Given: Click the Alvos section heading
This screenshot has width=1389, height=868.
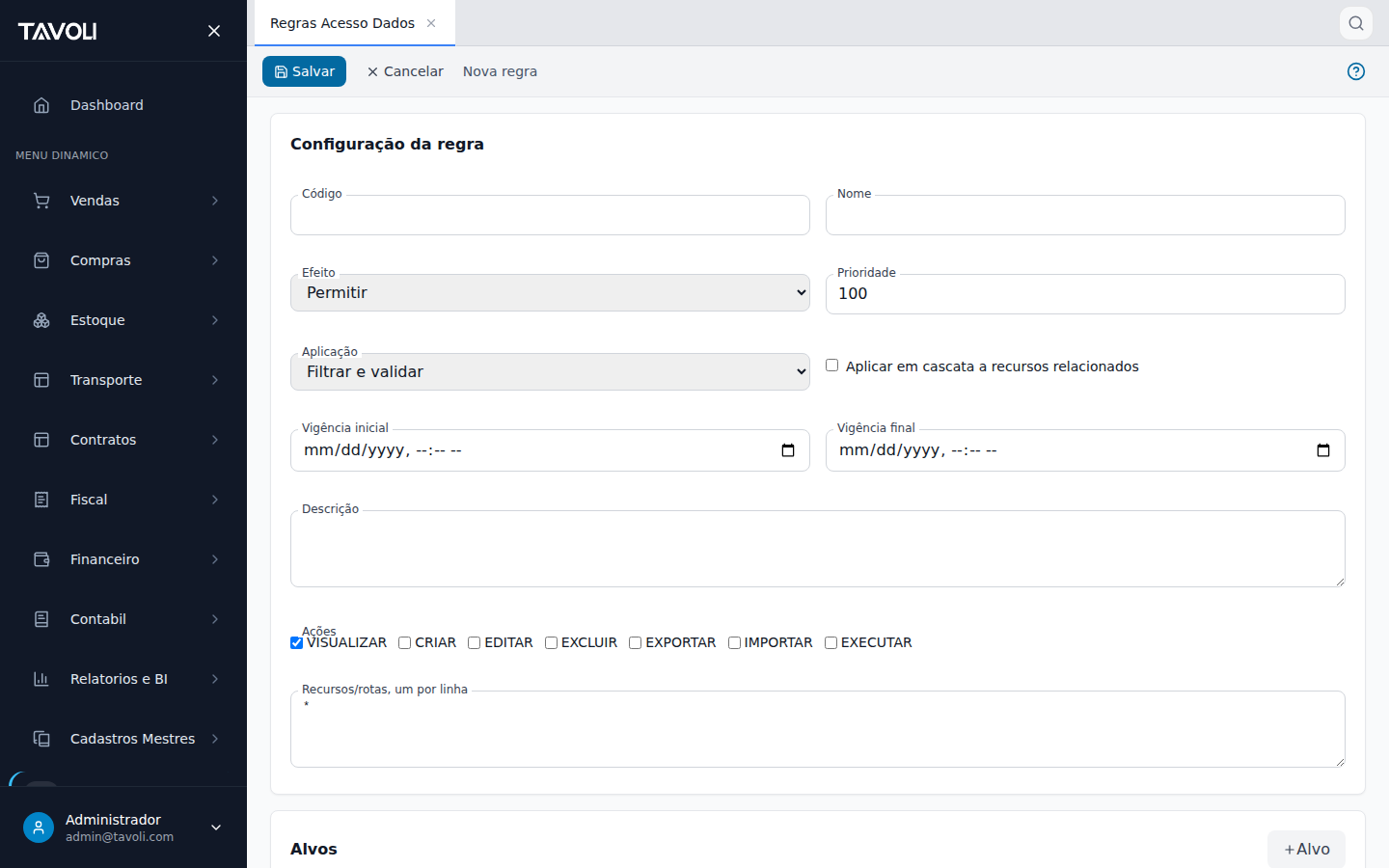Looking at the screenshot, I should (x=313, y=849).
